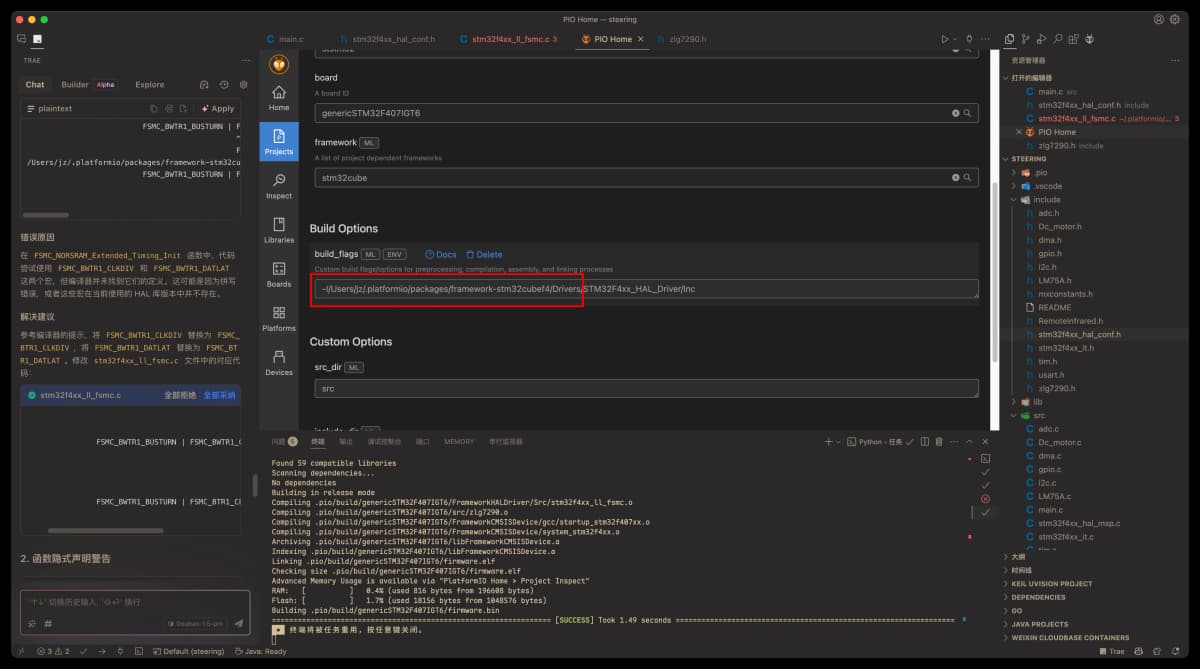Toggle the ML badge next to framework
The image size is (1200, 669).
[x=368, y=141]
